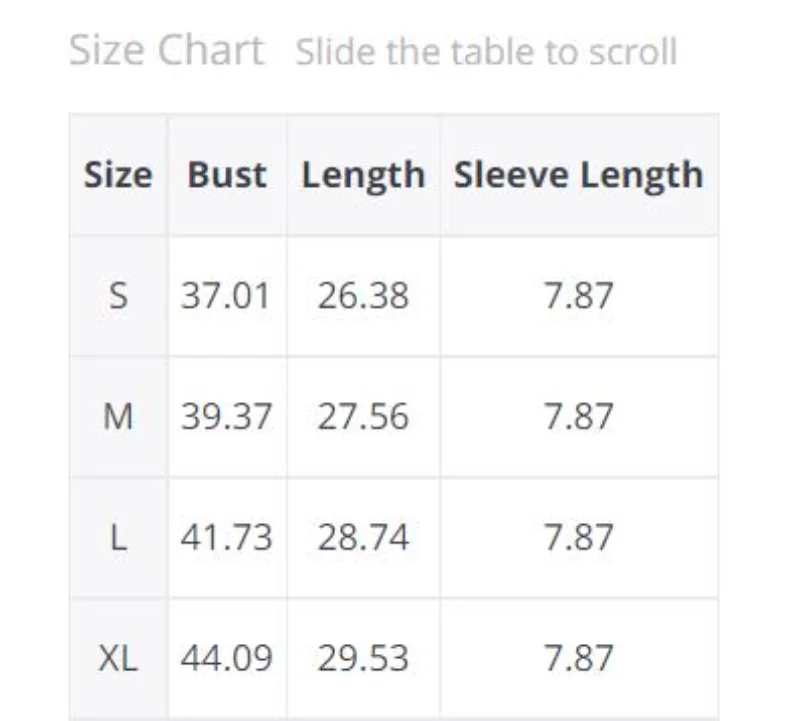Click the L size row label
This screenshot has height=721, width=800.
(x=118, y=538)
